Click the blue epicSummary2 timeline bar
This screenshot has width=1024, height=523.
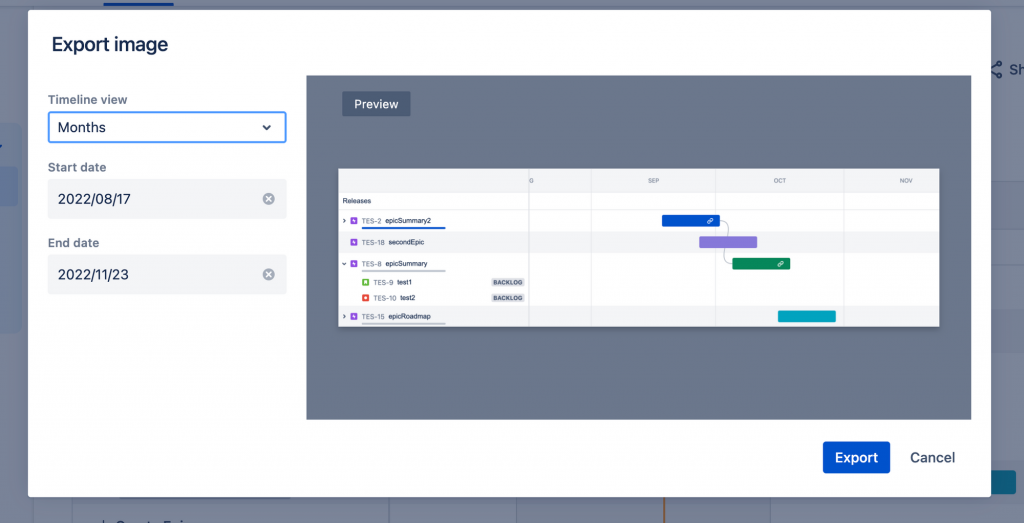tap(691, 221)
